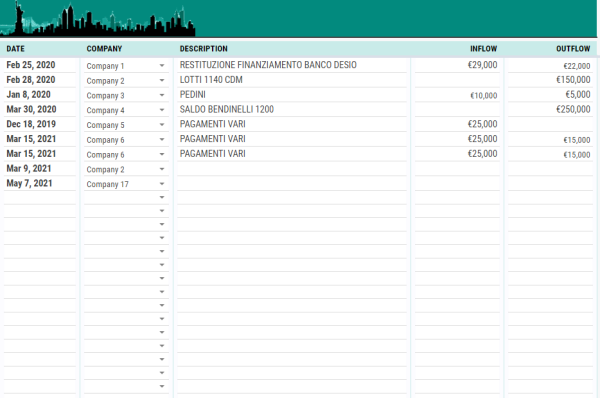
Task: Select SALDO BENDINELLI 1200 description
Action: (x=227, y=109)
